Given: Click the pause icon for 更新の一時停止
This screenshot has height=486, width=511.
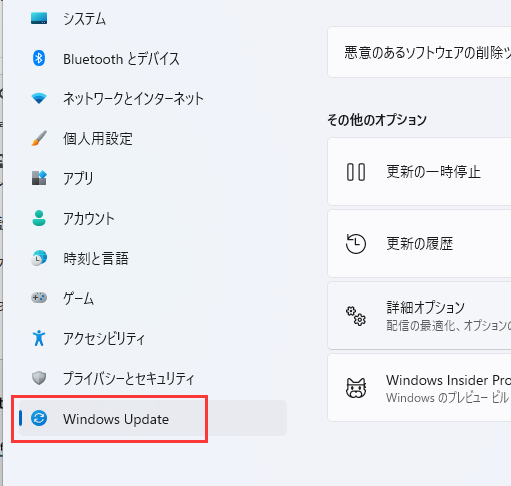Looking at the screenshot, I should [x=356, y=172].
